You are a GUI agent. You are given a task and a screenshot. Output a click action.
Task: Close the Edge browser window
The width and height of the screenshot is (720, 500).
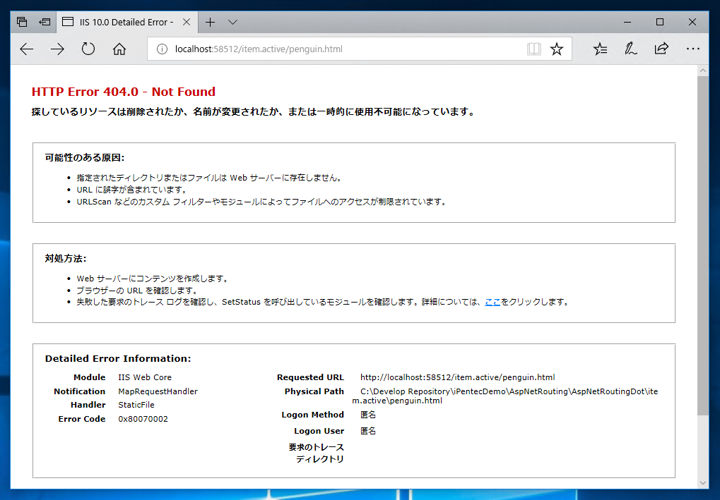click(692, 22)
